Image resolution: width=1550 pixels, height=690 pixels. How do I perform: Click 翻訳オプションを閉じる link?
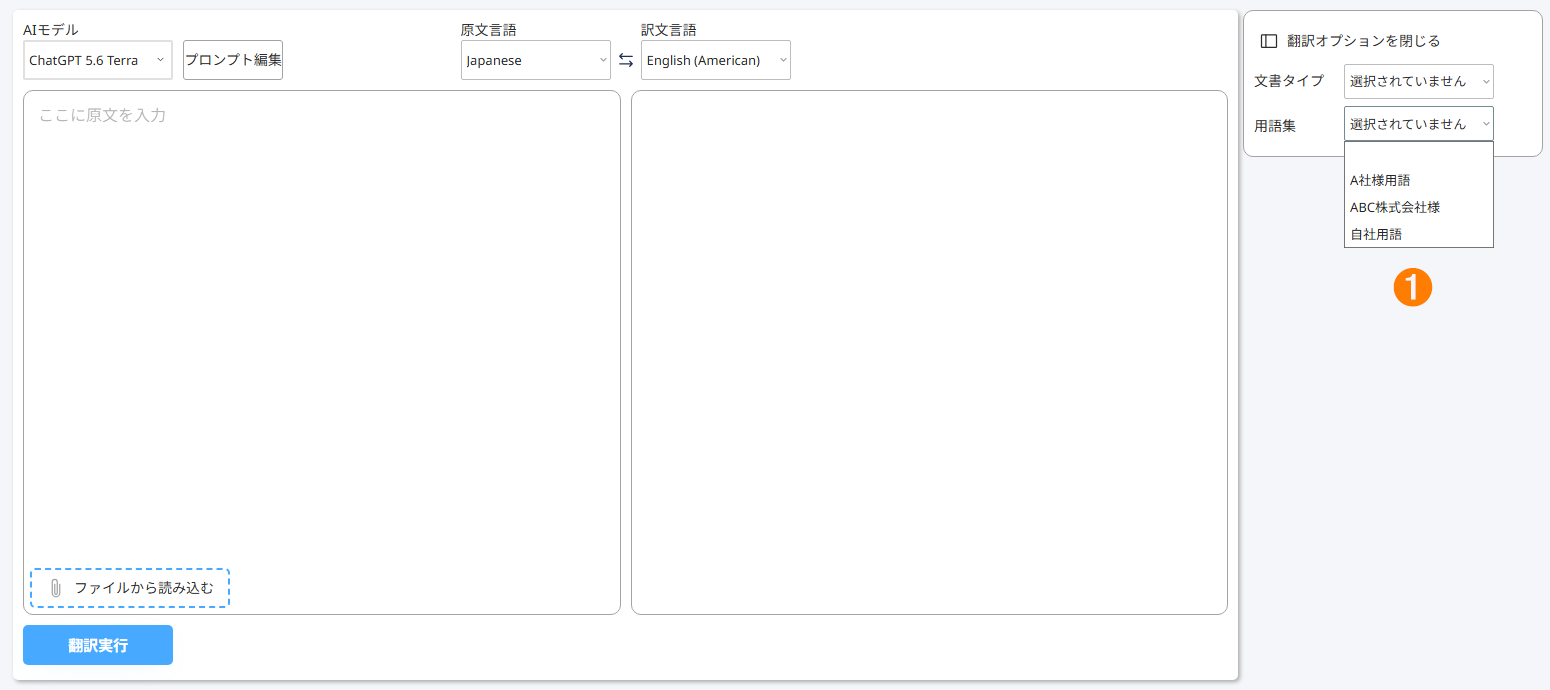(1363, 41)
